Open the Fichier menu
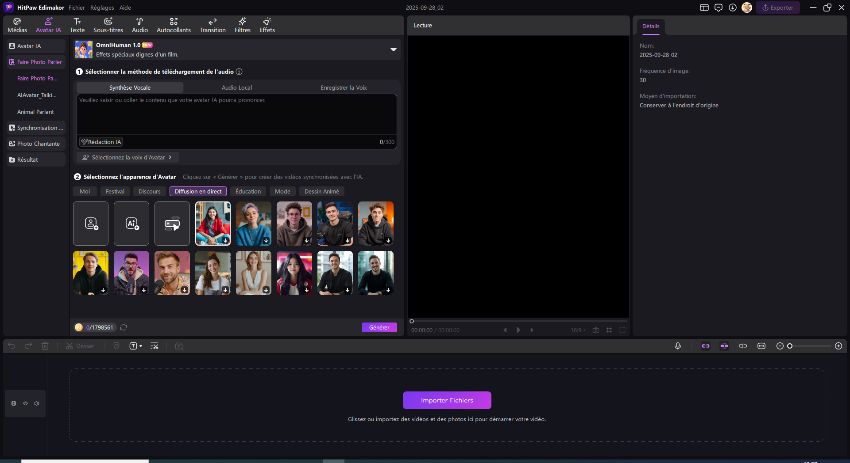The image size is (850, 463). pyautogui.click(x=77, y=7)
